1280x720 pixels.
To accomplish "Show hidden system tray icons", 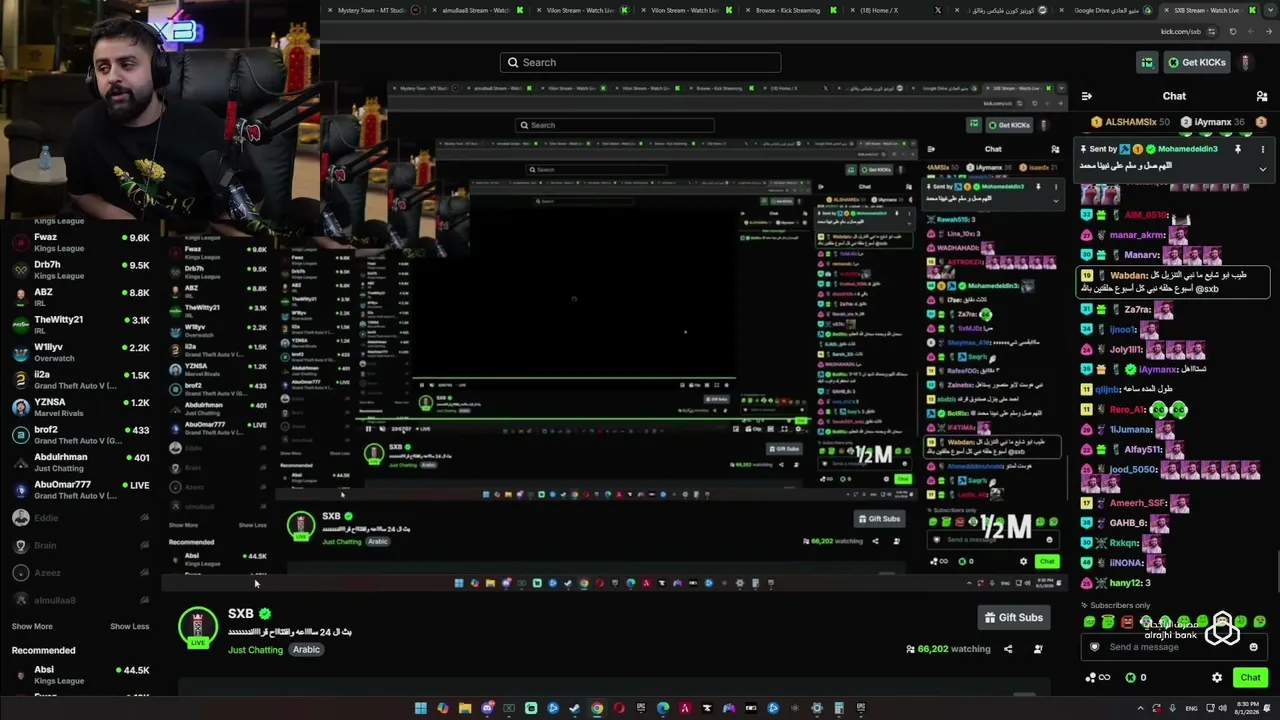I will point(1139,708).
